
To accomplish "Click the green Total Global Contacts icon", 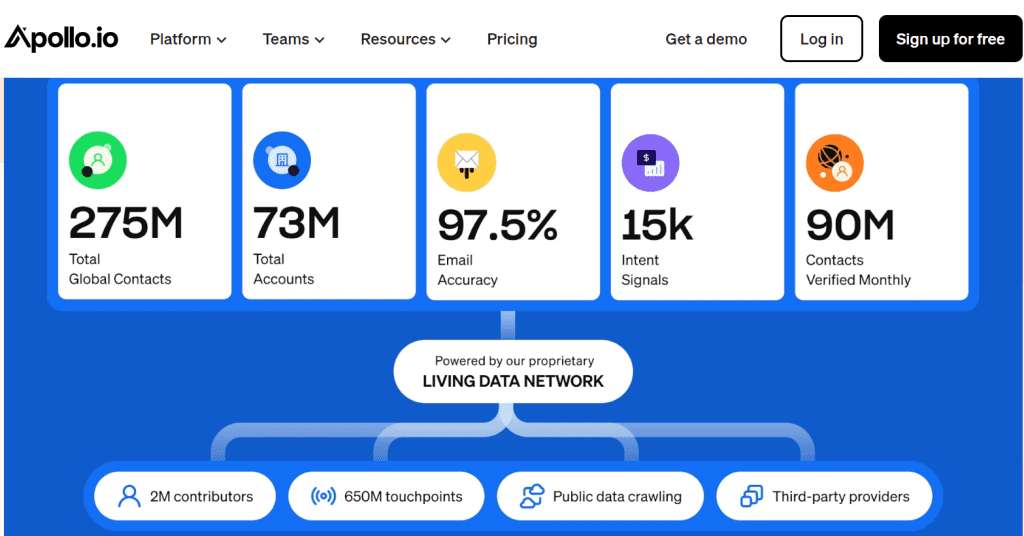I will 98,161.
